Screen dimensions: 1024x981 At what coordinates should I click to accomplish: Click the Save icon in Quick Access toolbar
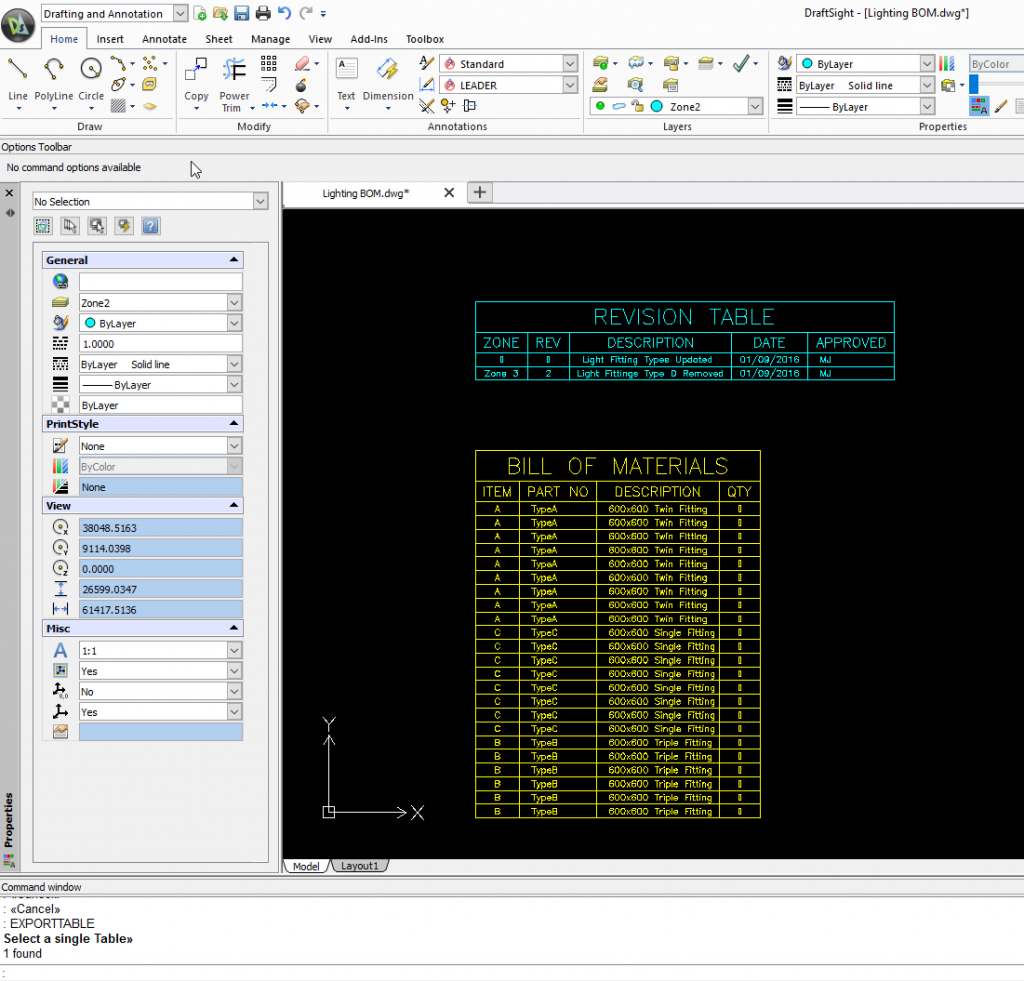click(242, 12)
